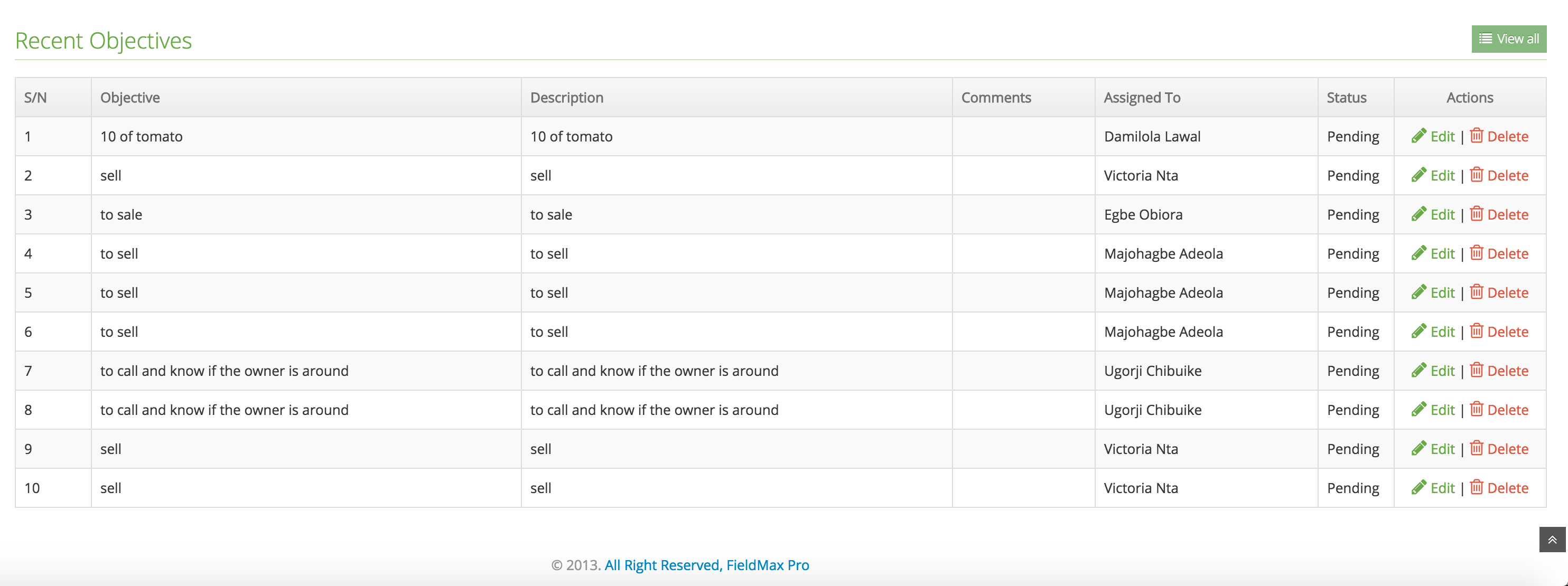Click the Status column header

[x=1346, y=97]
